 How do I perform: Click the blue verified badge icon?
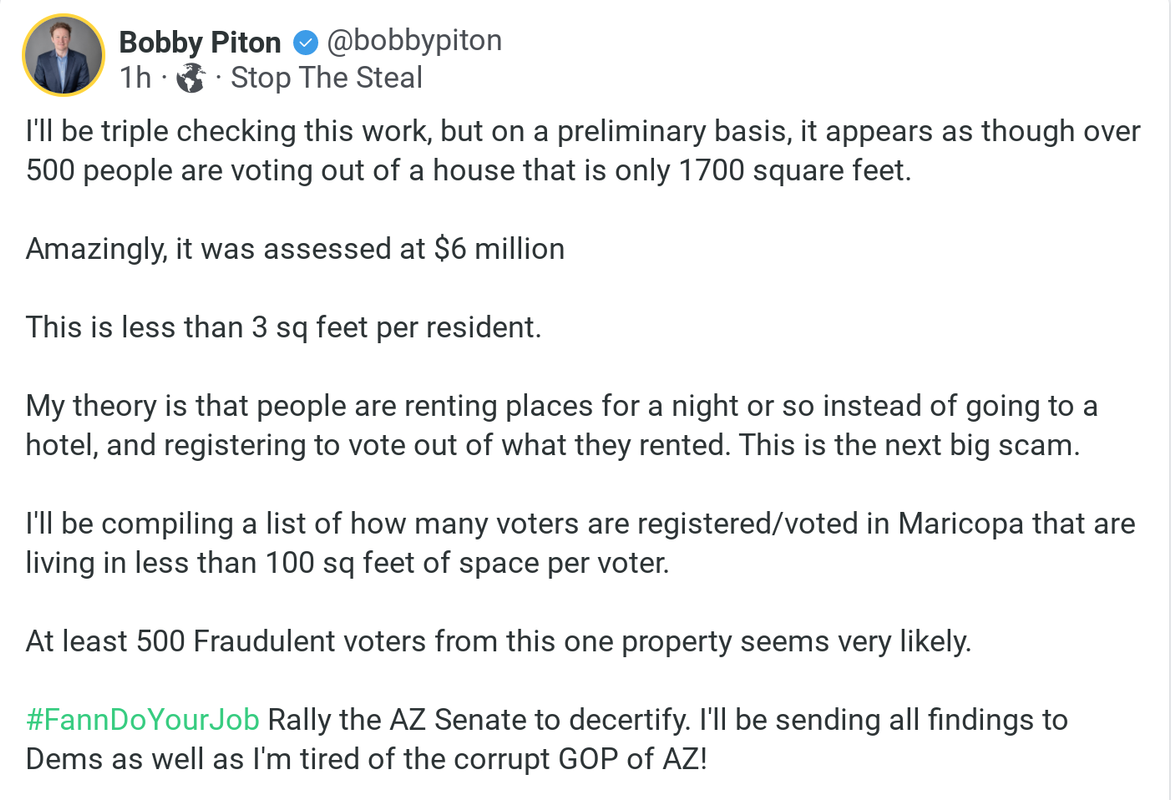pyautogui.click(x=305, y=43)
